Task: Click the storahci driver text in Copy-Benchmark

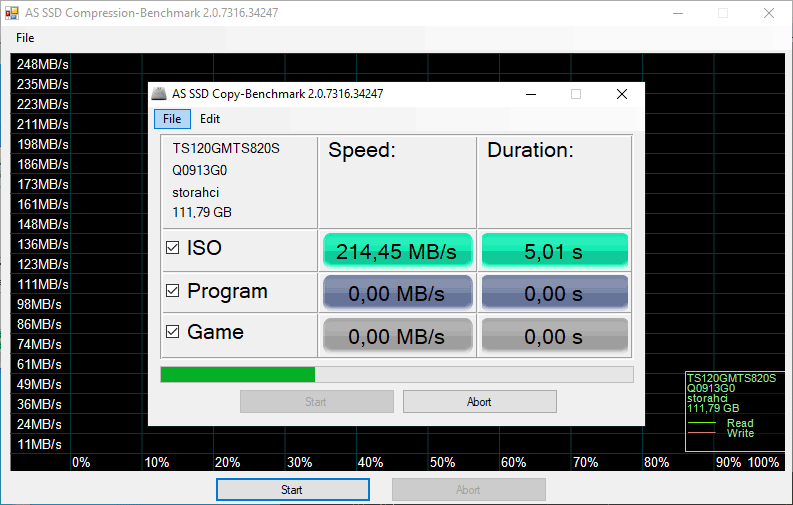Action: tap(196, 193)
